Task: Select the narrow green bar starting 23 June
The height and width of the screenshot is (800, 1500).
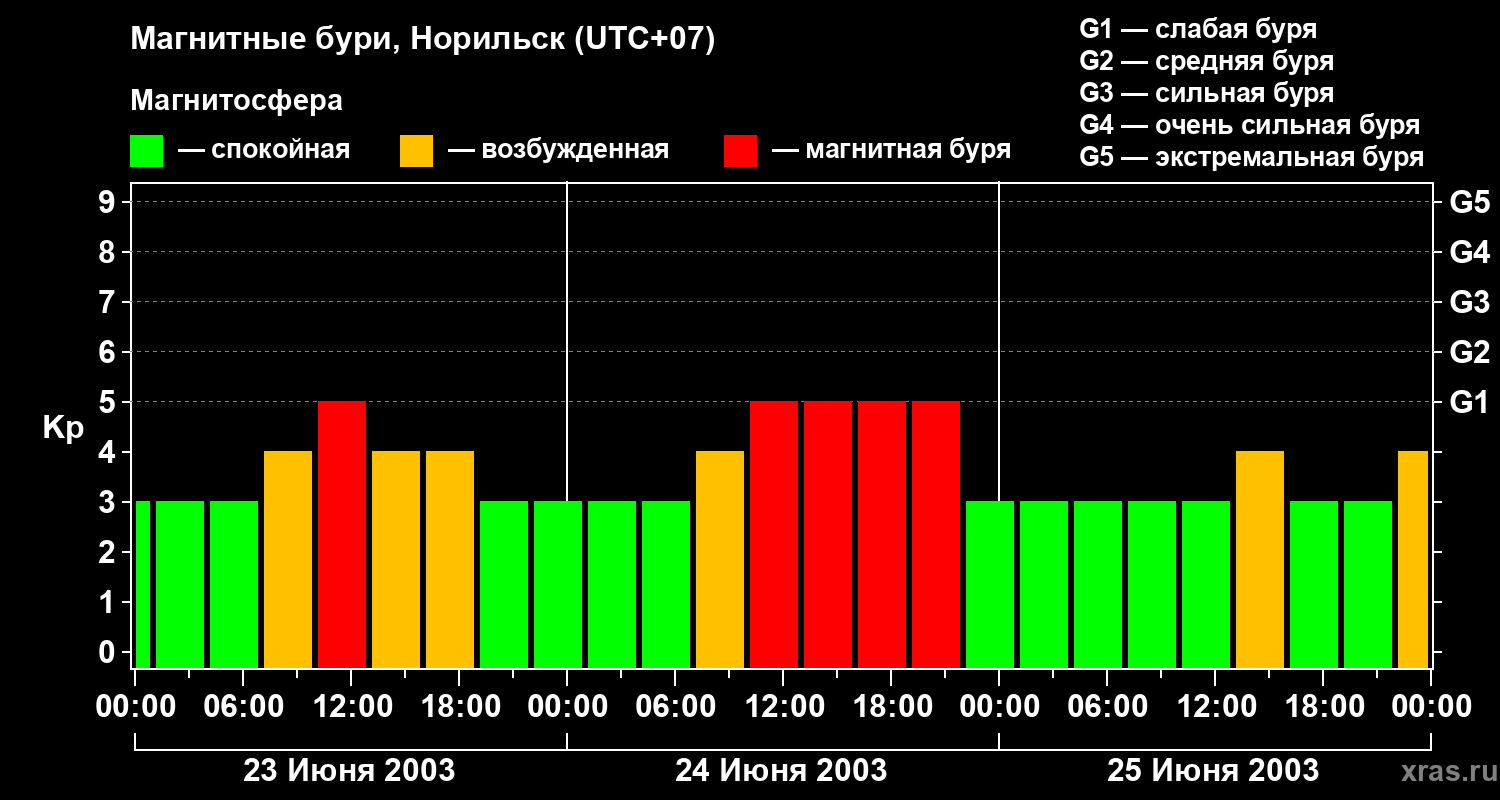Action: coord(142,584)
